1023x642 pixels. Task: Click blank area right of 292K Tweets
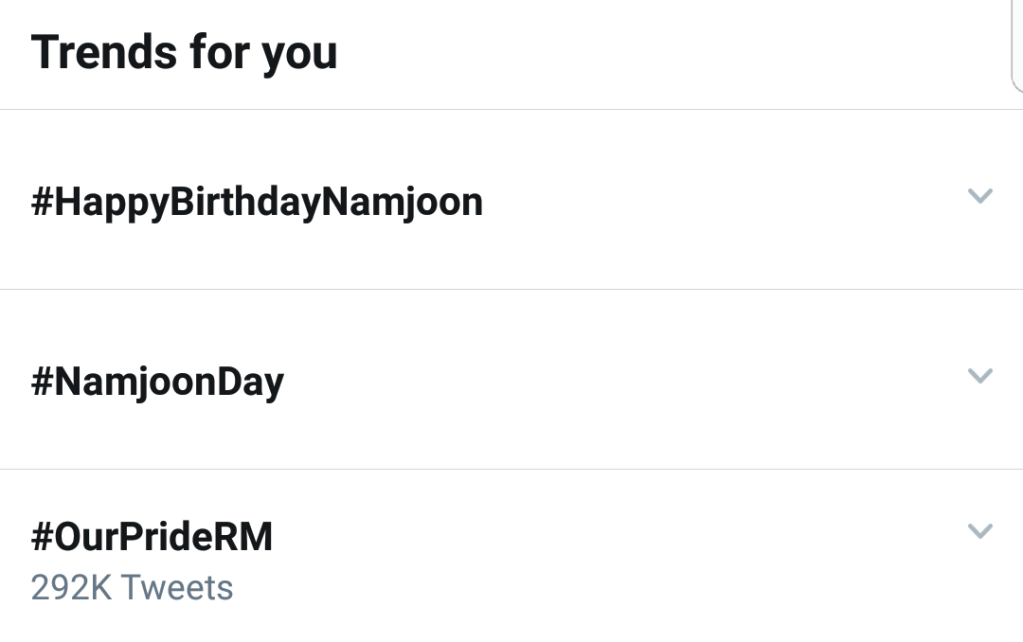point(600,587)
